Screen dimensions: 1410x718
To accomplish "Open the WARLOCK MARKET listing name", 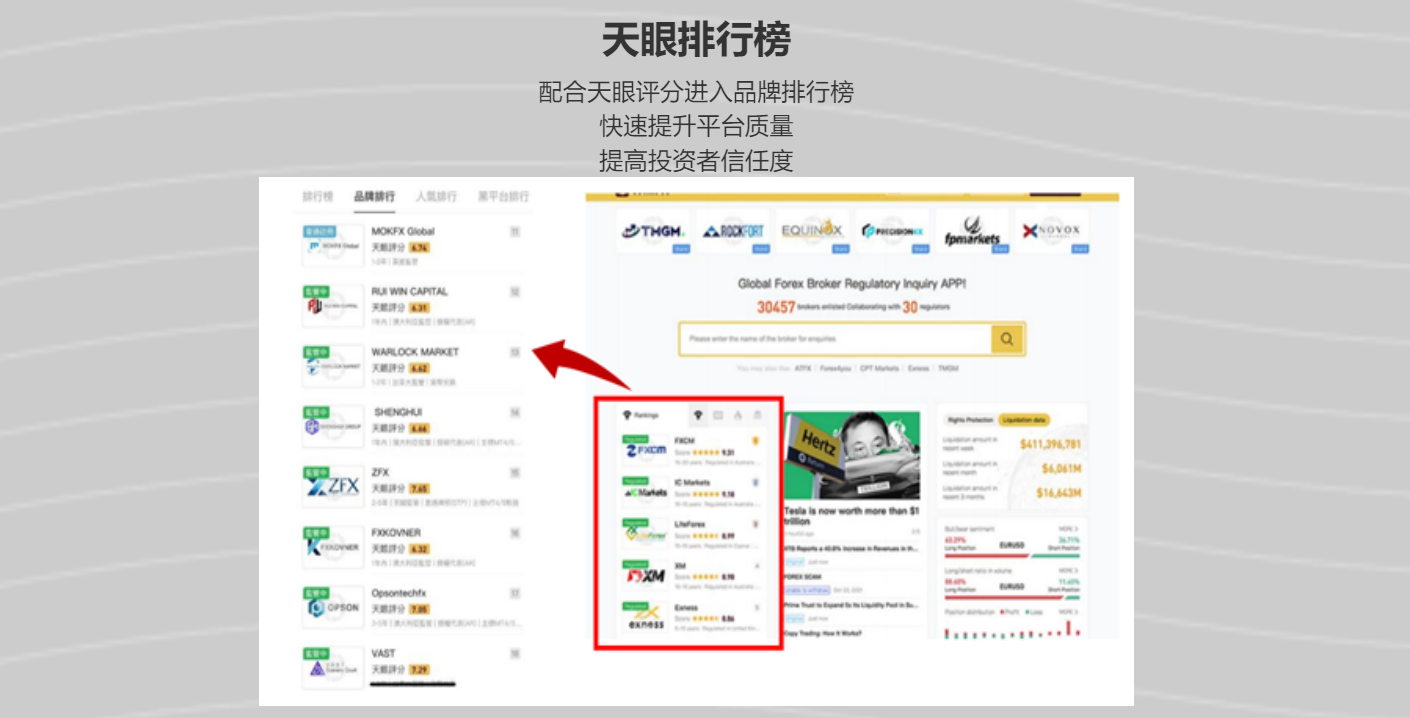I will [415, 352].
